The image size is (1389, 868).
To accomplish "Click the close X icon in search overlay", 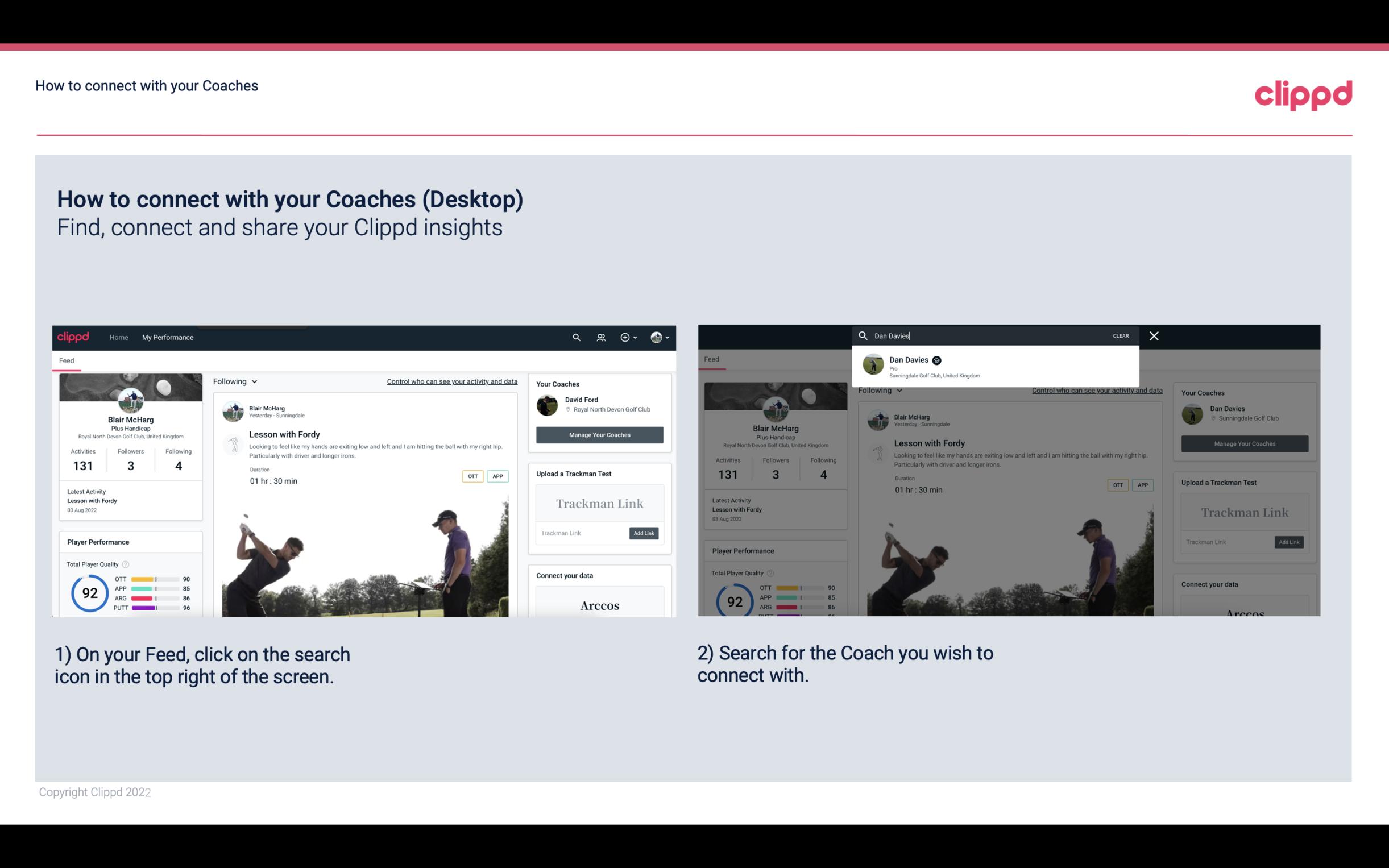I will coord(1154,335).
